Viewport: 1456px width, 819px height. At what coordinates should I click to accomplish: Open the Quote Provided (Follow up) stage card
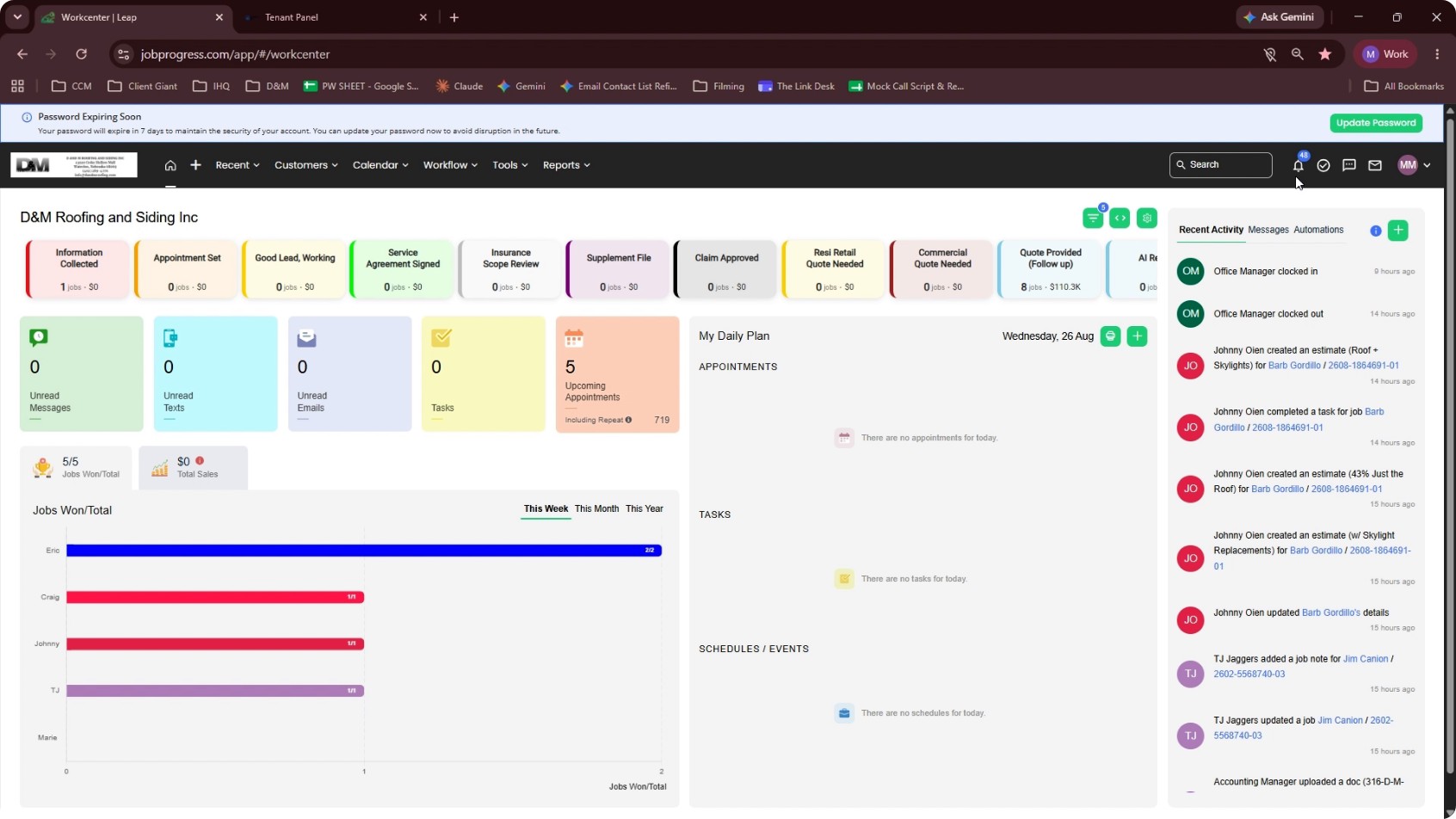tap(1050, 269)
